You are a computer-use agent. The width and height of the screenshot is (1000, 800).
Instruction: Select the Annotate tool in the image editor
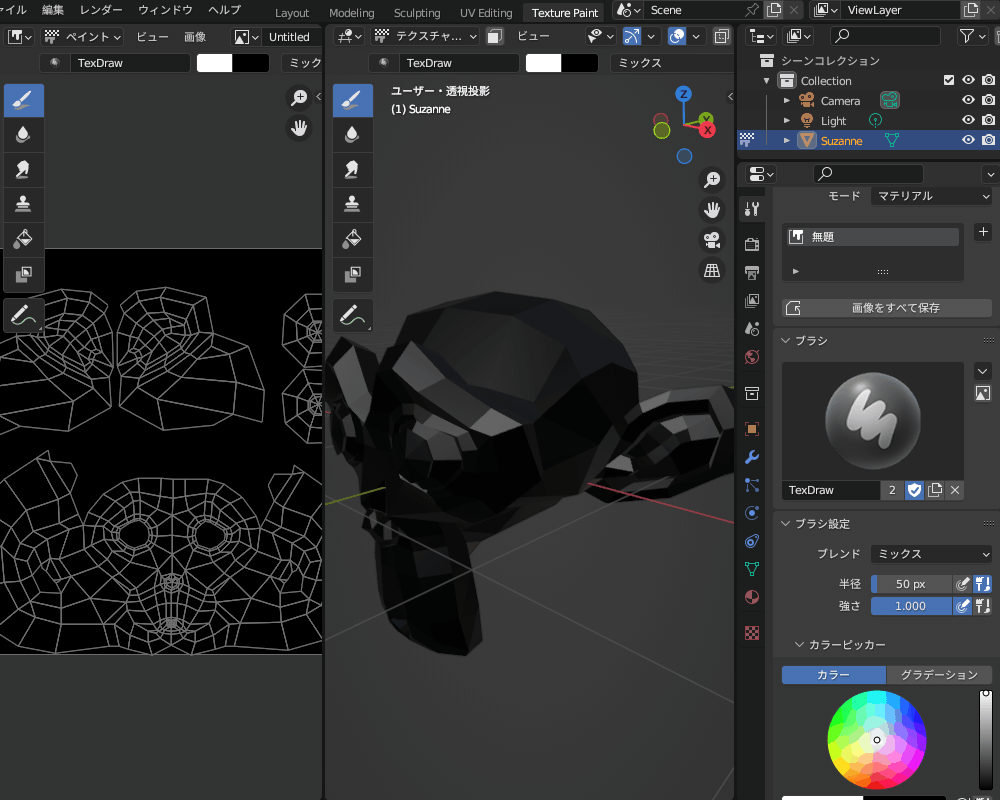point(23,315)
